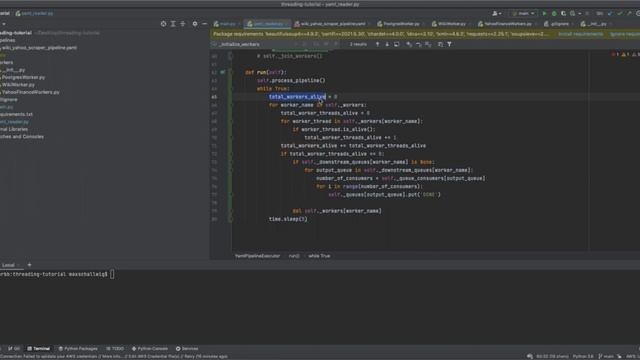Click Install requirements link
640x360 pixels.
[x=580, y=34]
